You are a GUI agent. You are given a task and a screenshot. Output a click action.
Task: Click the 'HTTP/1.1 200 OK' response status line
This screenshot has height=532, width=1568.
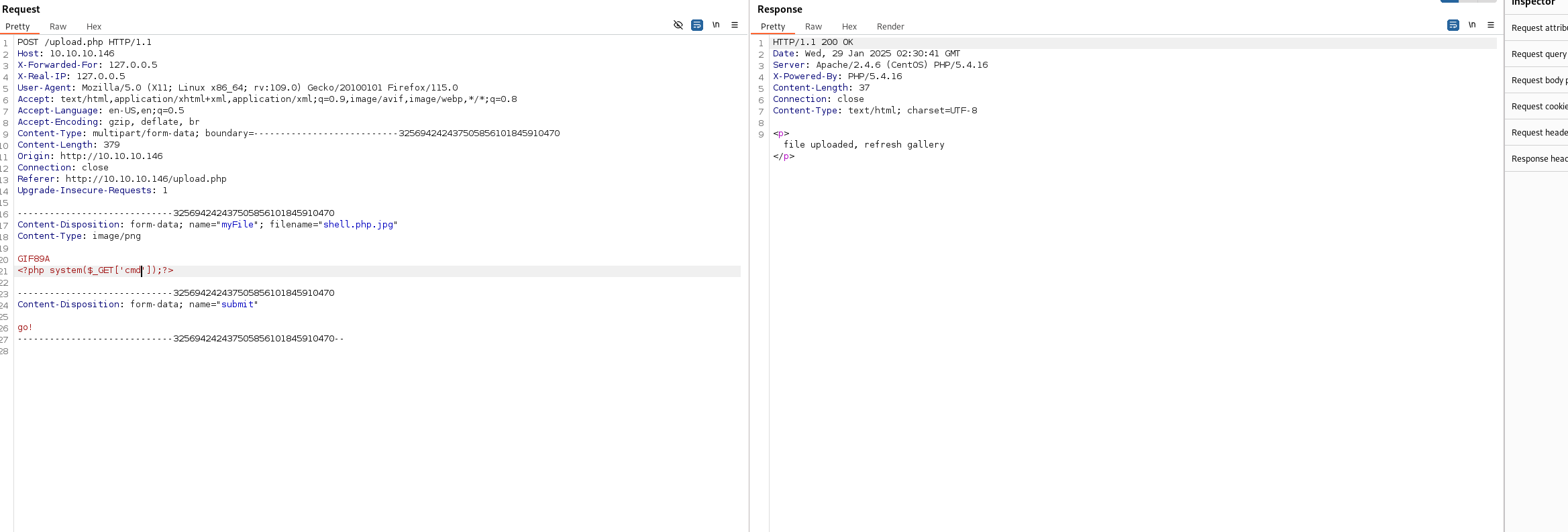point(813,42)
